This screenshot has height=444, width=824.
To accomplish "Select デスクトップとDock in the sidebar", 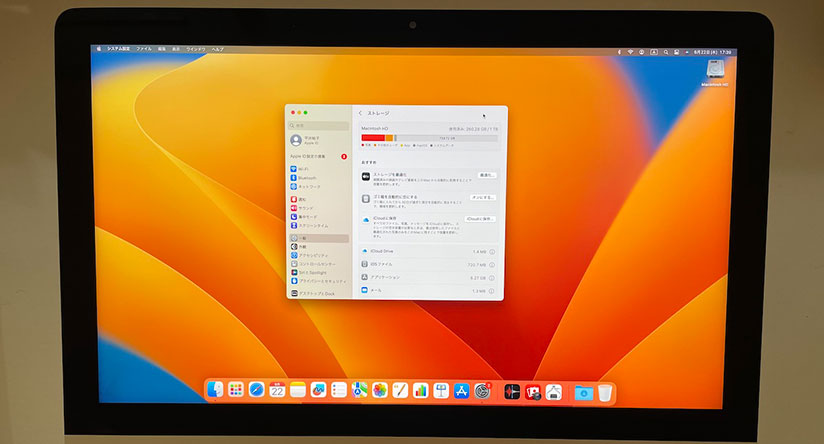I will click(318, 294).
